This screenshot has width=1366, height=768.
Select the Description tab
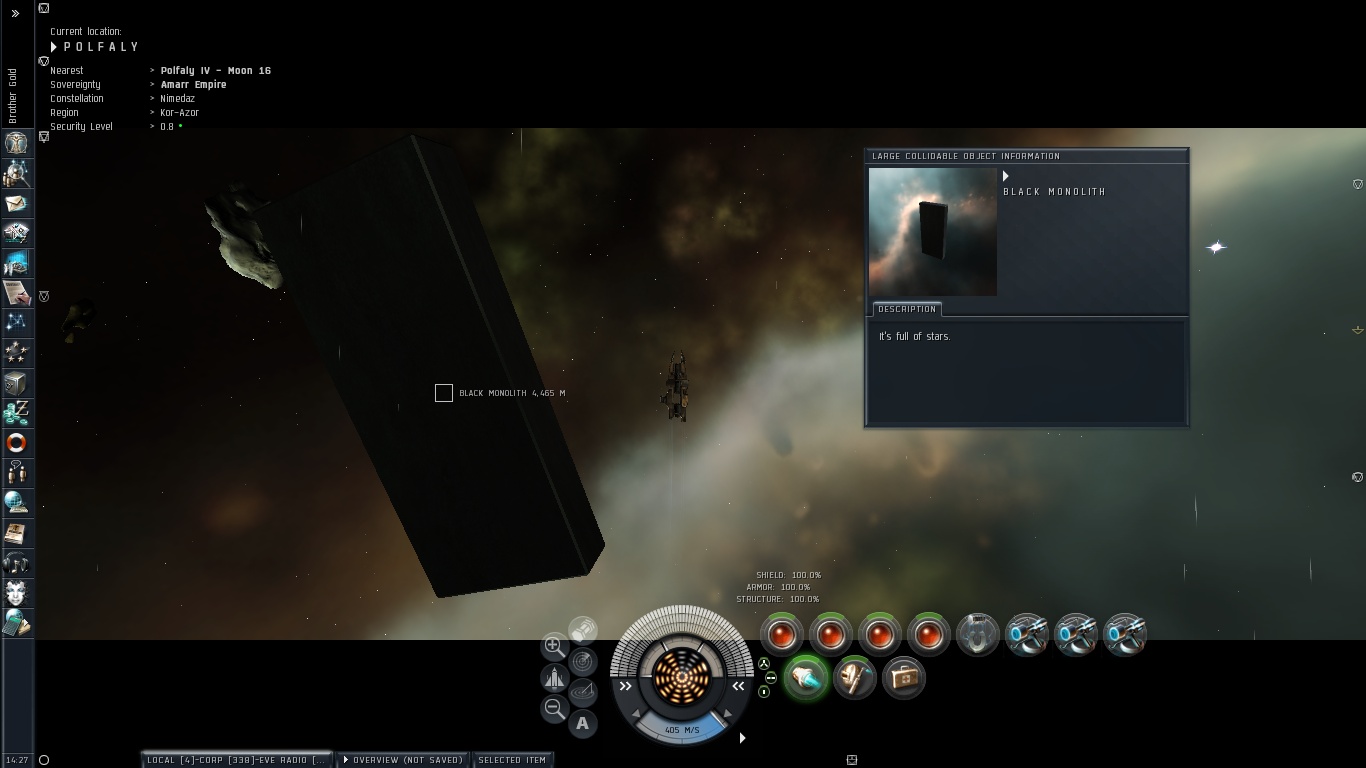click(x=907, y=309)
